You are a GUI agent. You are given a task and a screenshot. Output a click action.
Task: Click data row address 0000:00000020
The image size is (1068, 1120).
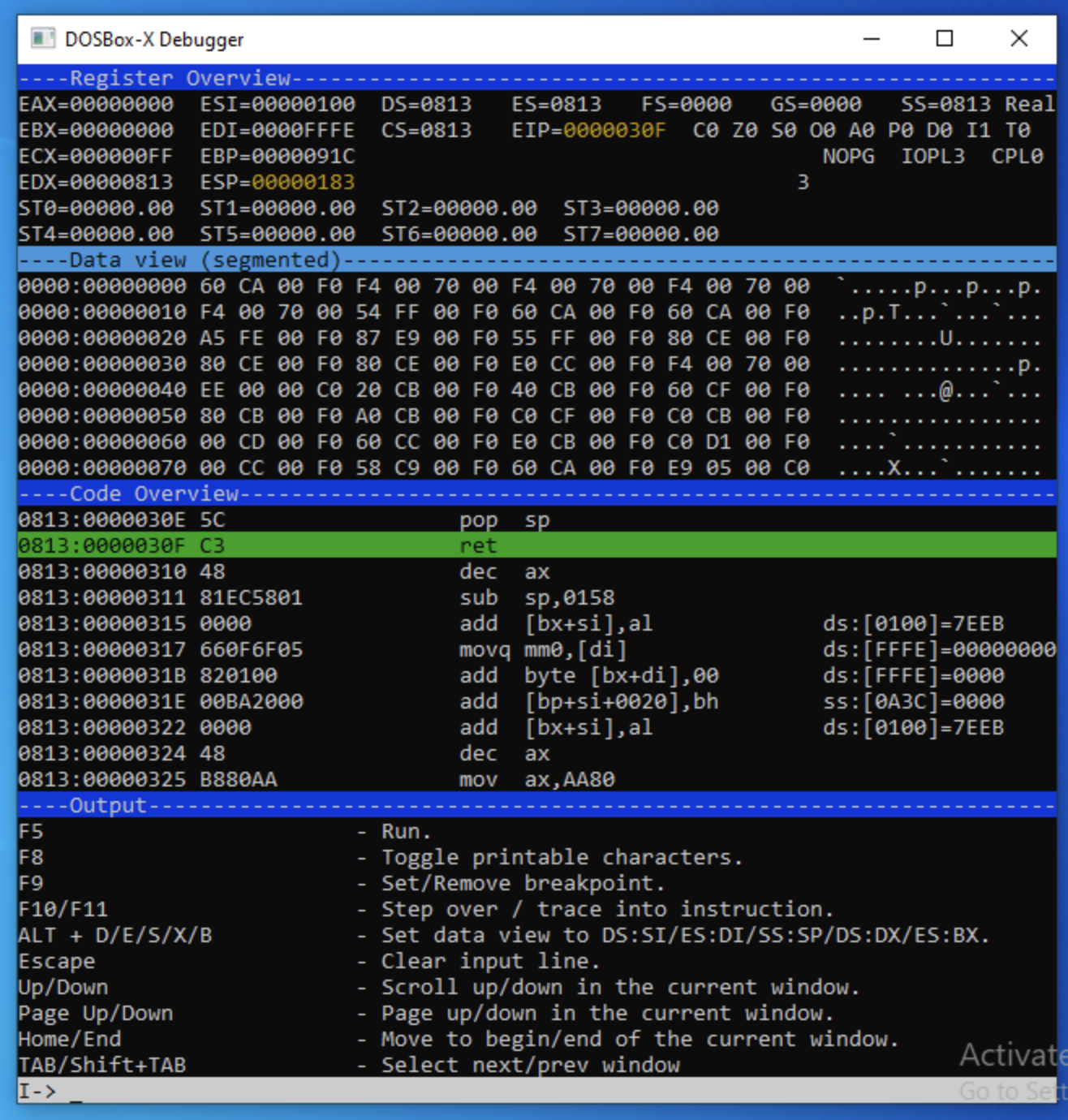pyautogui.click(x=102, y=338)
